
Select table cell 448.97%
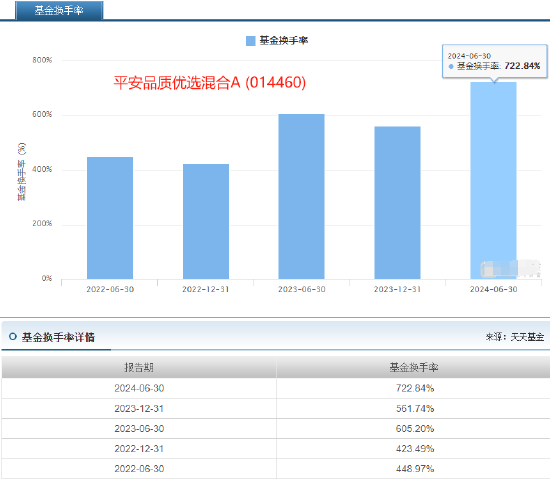(415, 469)
